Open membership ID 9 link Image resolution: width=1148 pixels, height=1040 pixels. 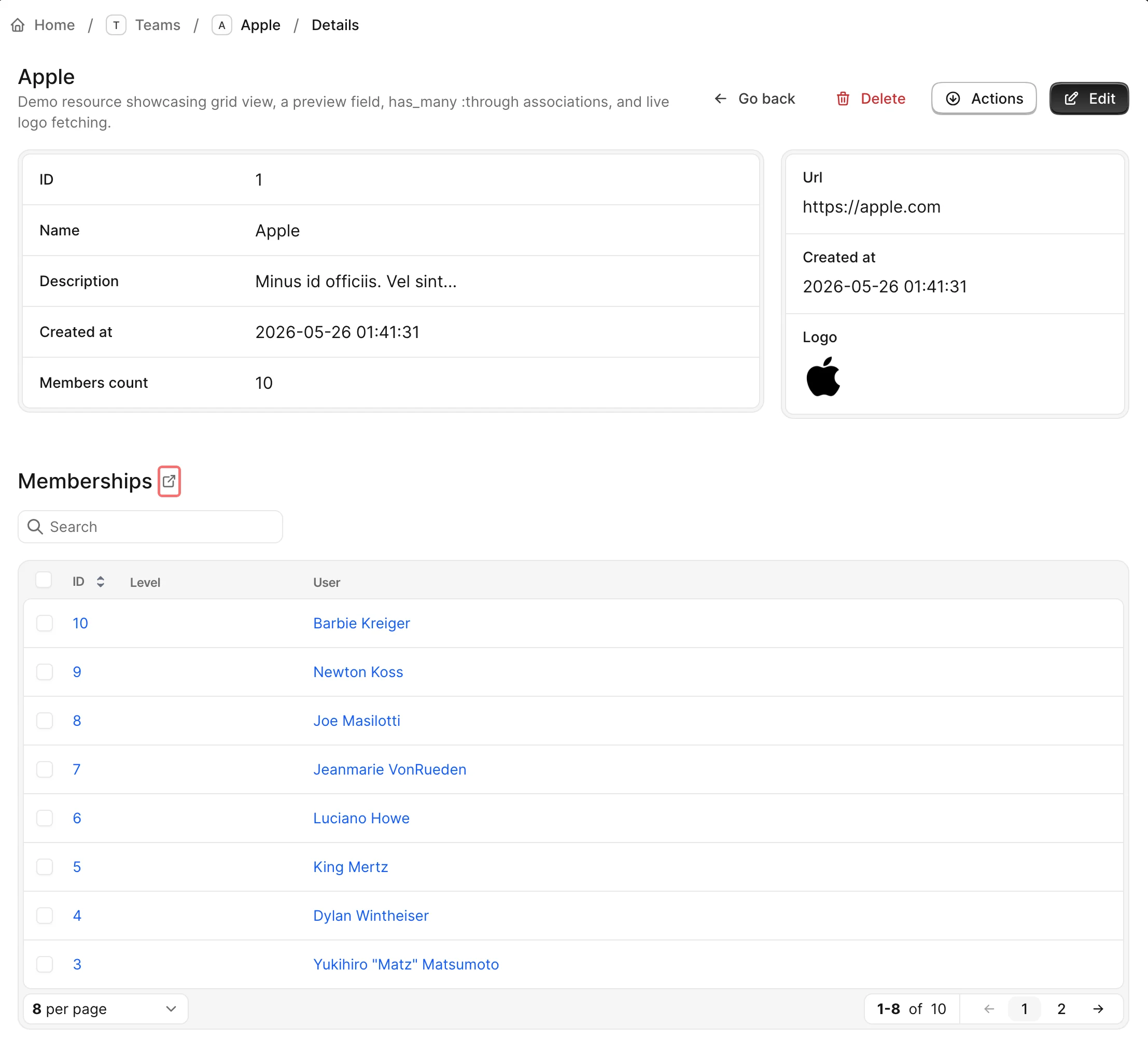click(x=77, y=672)
